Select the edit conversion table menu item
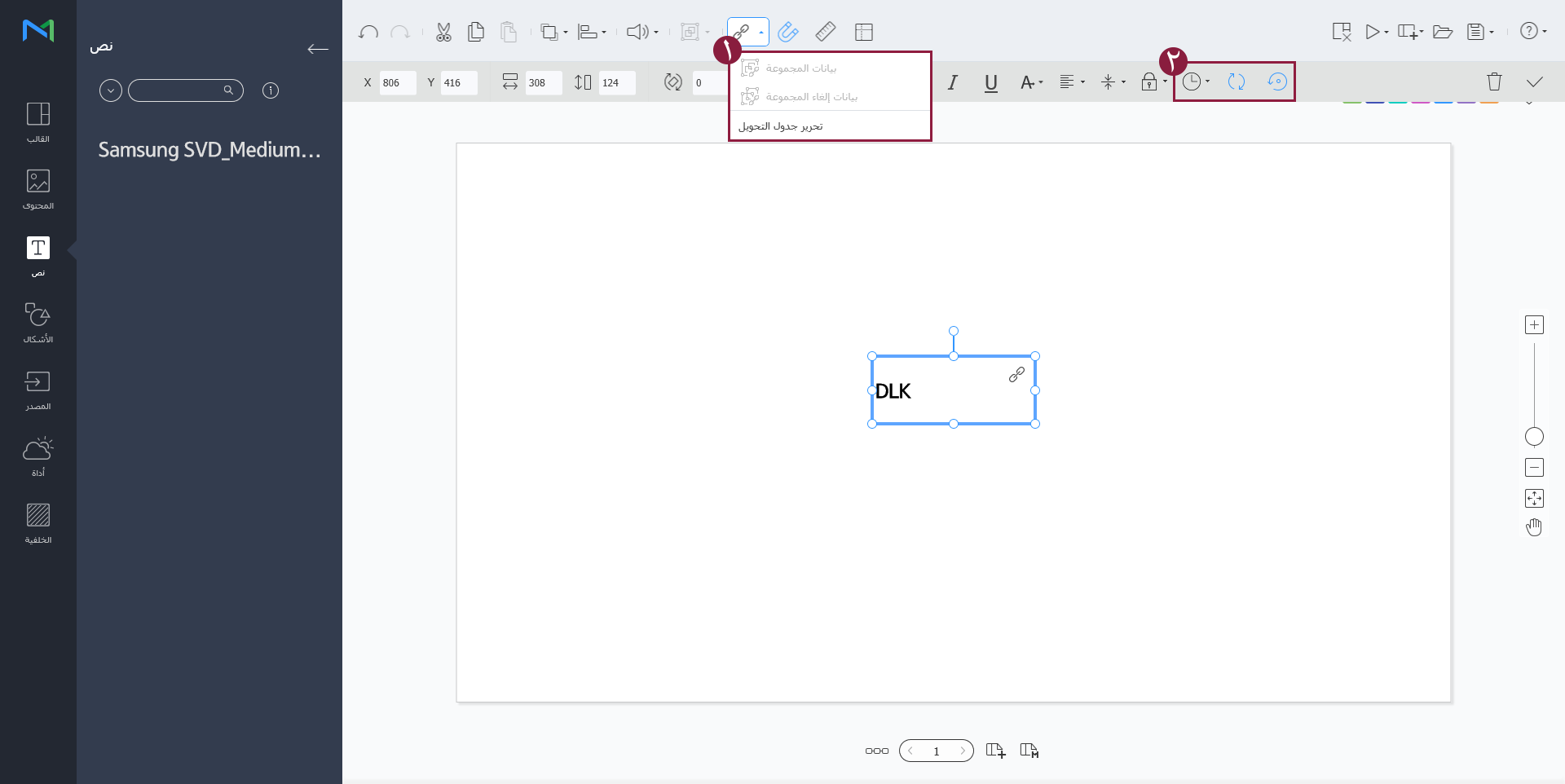The width and height of the screenshot is (1565, 784). [x=781, y=126]
